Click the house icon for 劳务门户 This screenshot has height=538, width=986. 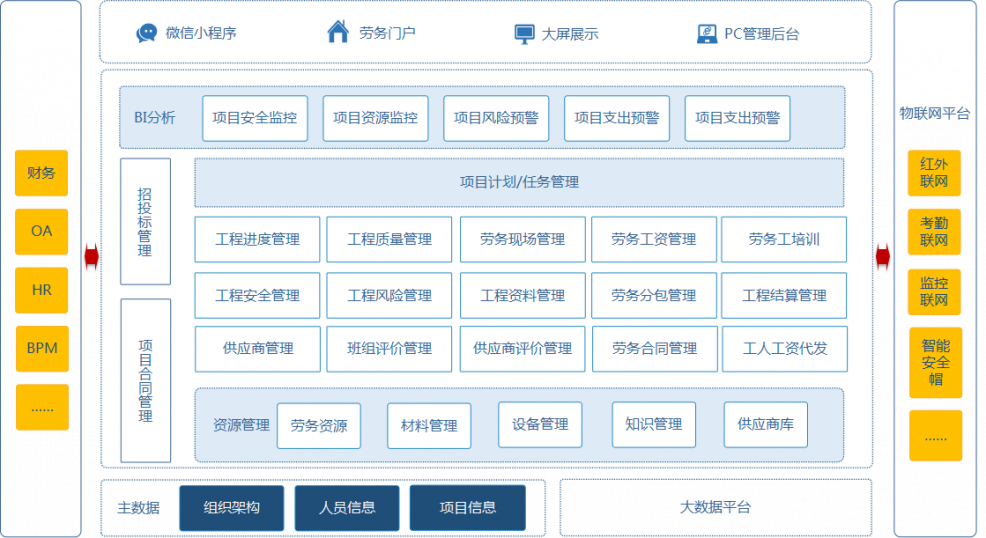click(x=338, y=31)
